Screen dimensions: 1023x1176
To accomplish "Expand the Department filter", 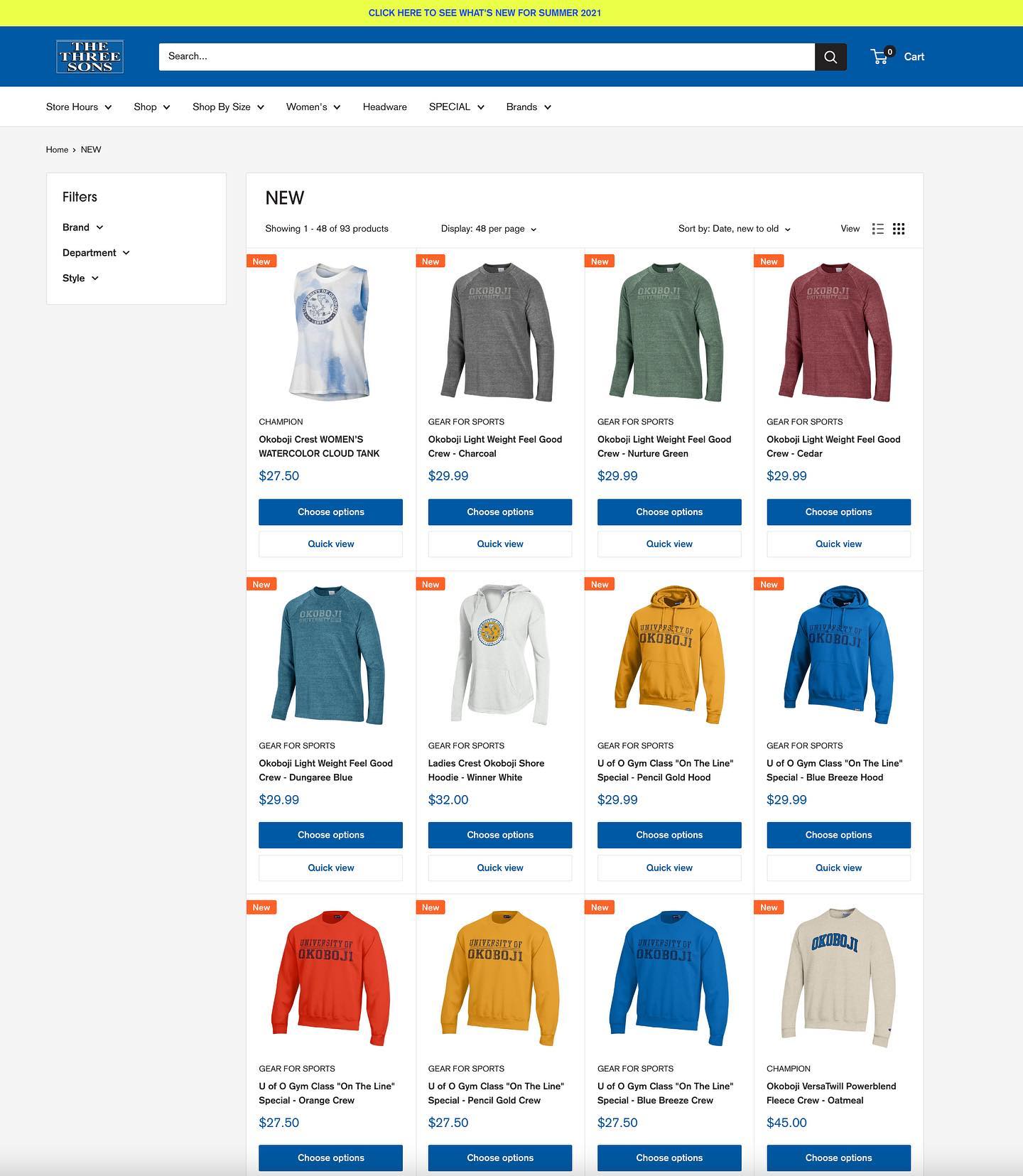I will (96, 253).
